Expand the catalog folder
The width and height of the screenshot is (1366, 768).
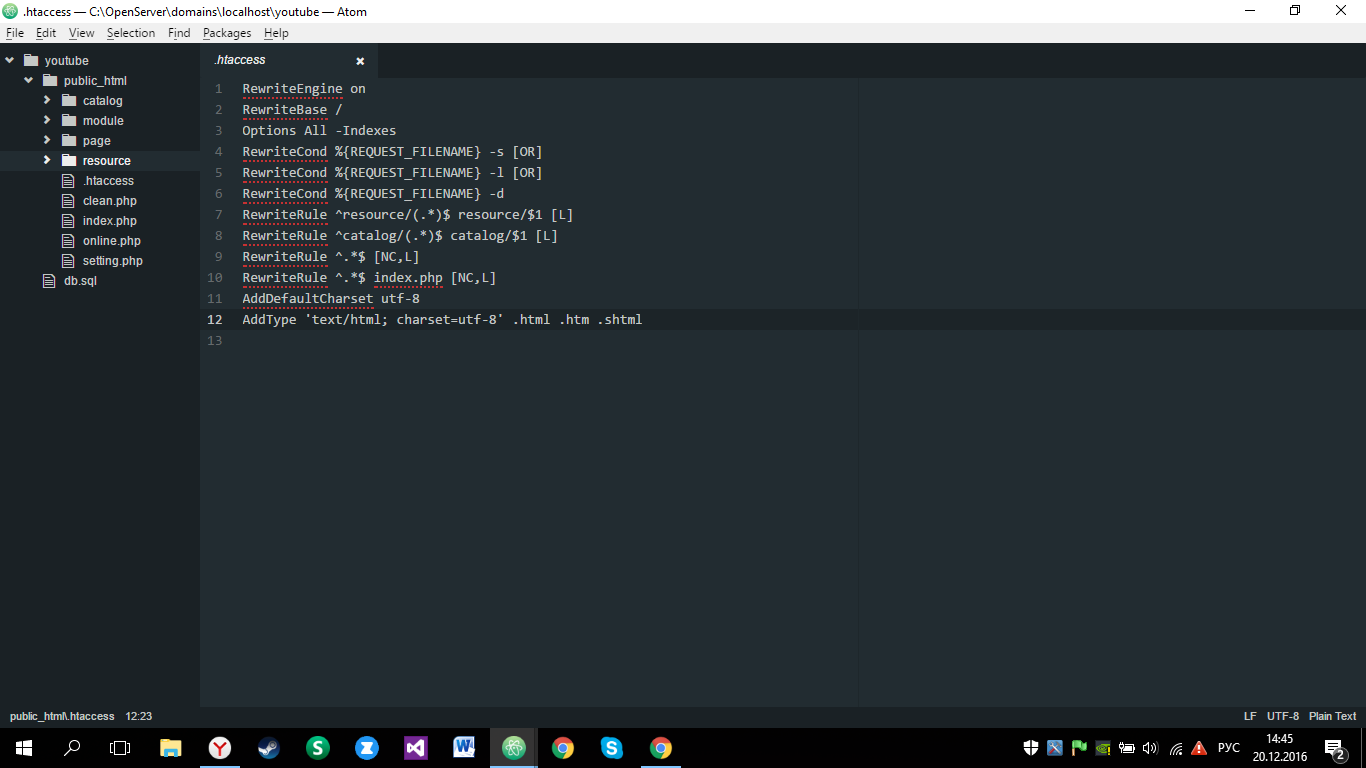[x=47, y=100]
